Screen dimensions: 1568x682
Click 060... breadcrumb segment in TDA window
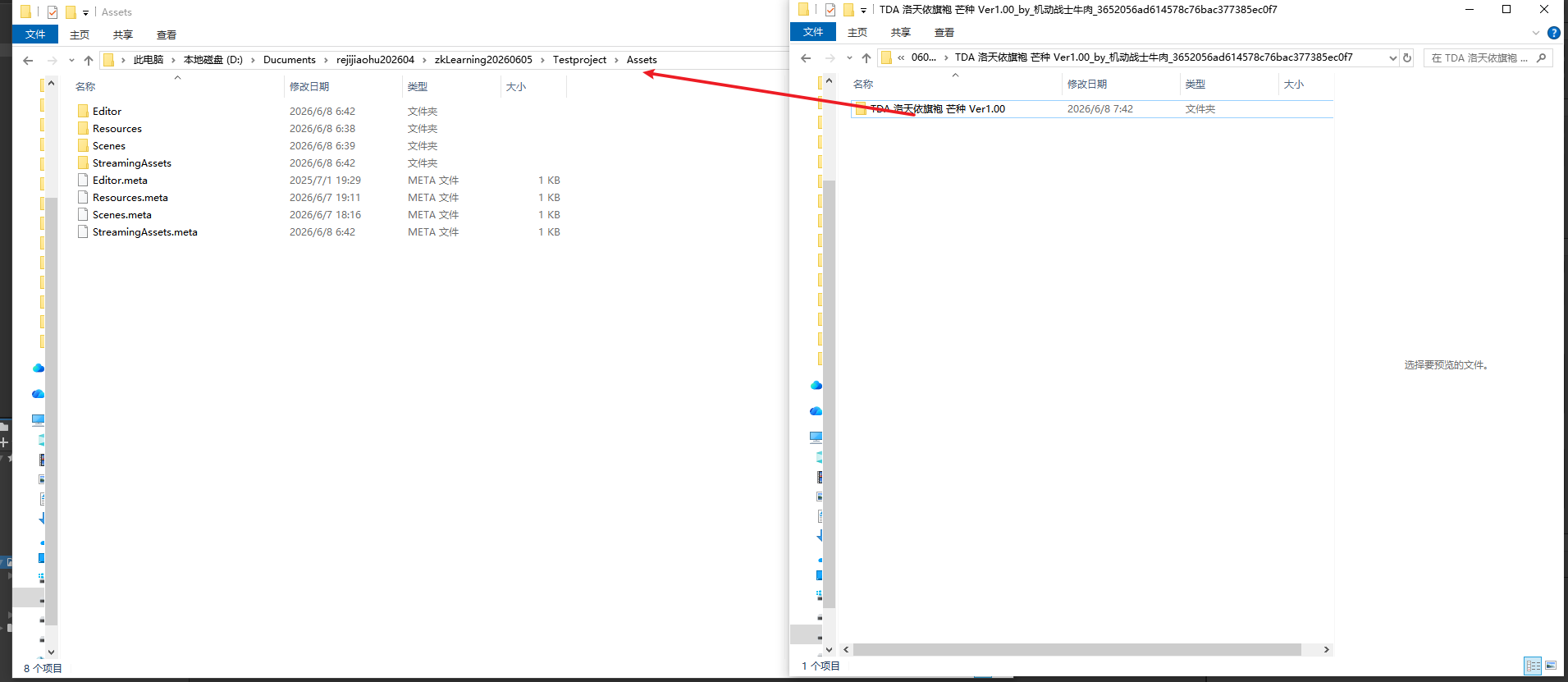click(x=924, y=57)
